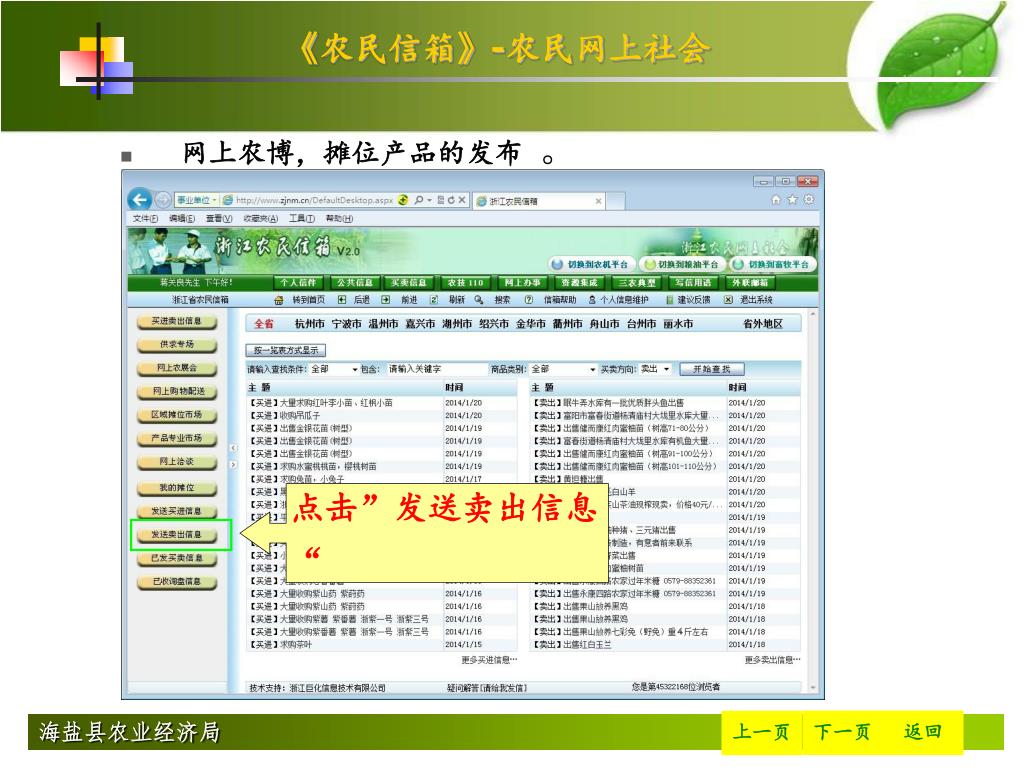Select 省外地区 in the region bar

tap(763, 324)
